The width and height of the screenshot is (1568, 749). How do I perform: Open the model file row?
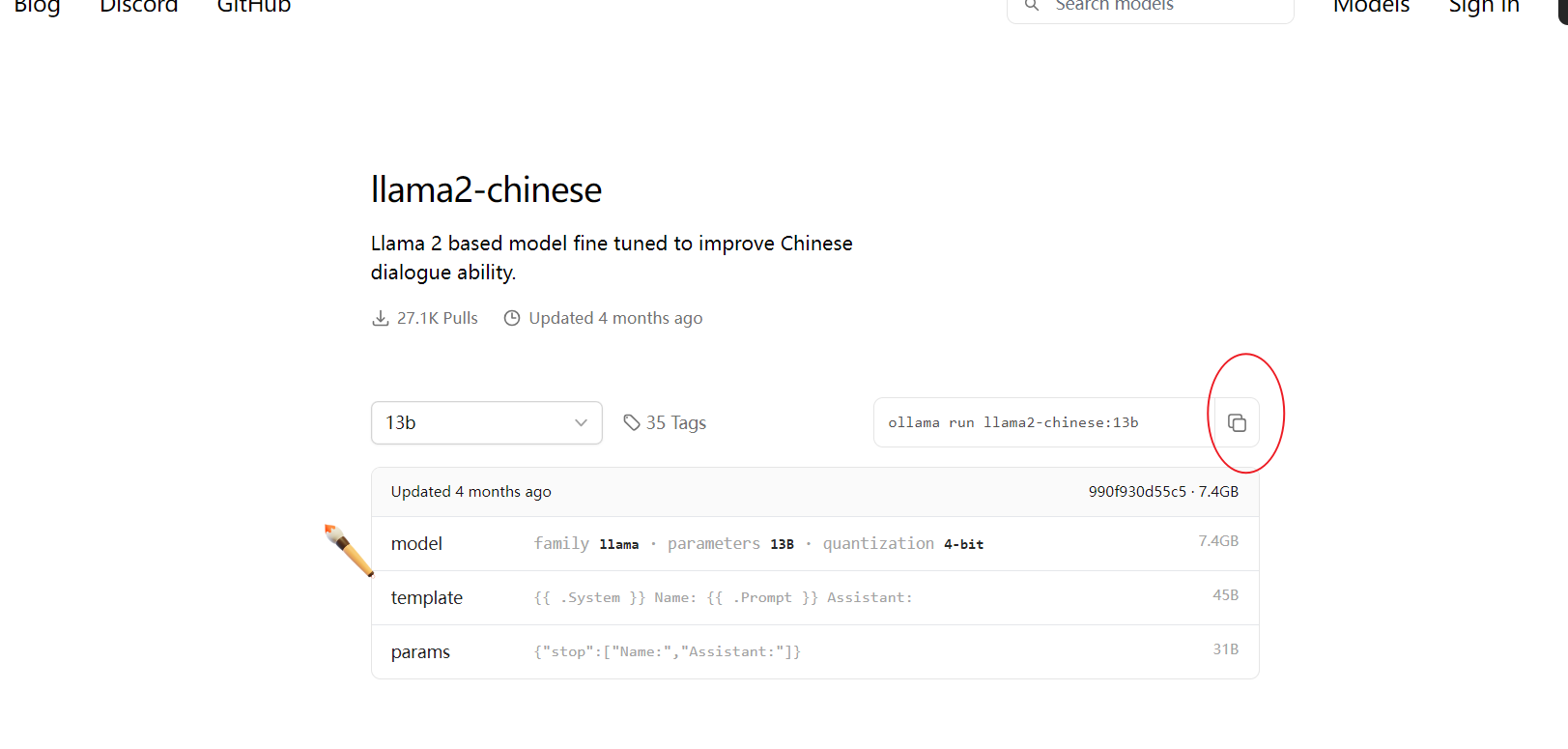tap(815, 543)
